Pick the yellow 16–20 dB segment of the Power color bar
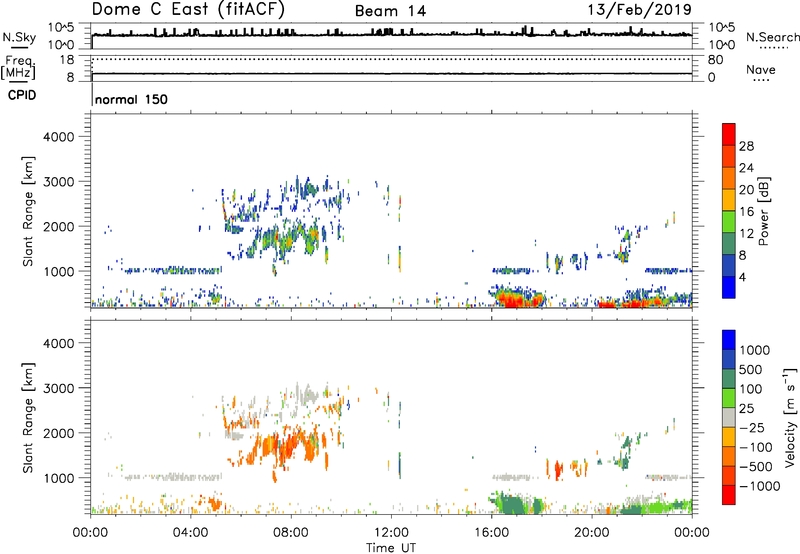Screen dimensions: 800x554 (x=729, y=200)
